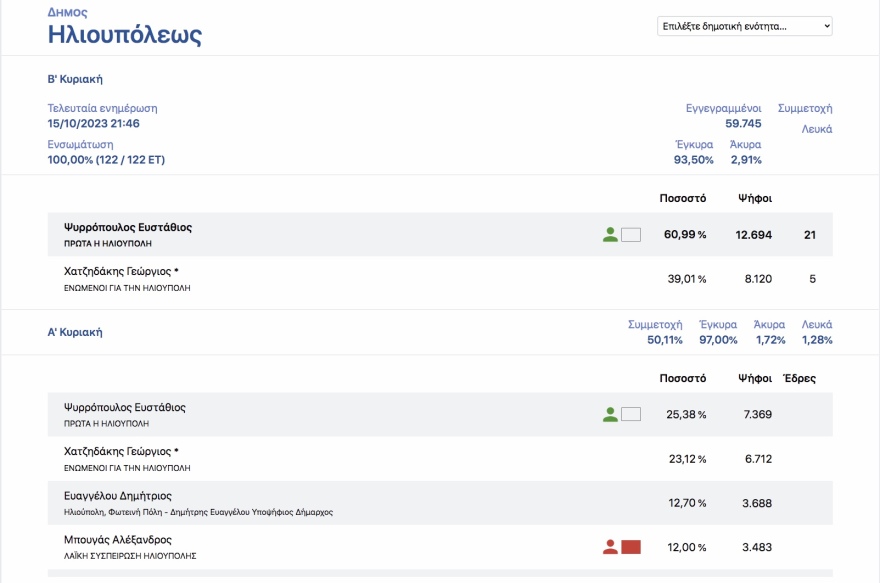Screen dimensions: 880x583
Task: Click green person icon in 25,38% row
Action: [x=610, y=414]
